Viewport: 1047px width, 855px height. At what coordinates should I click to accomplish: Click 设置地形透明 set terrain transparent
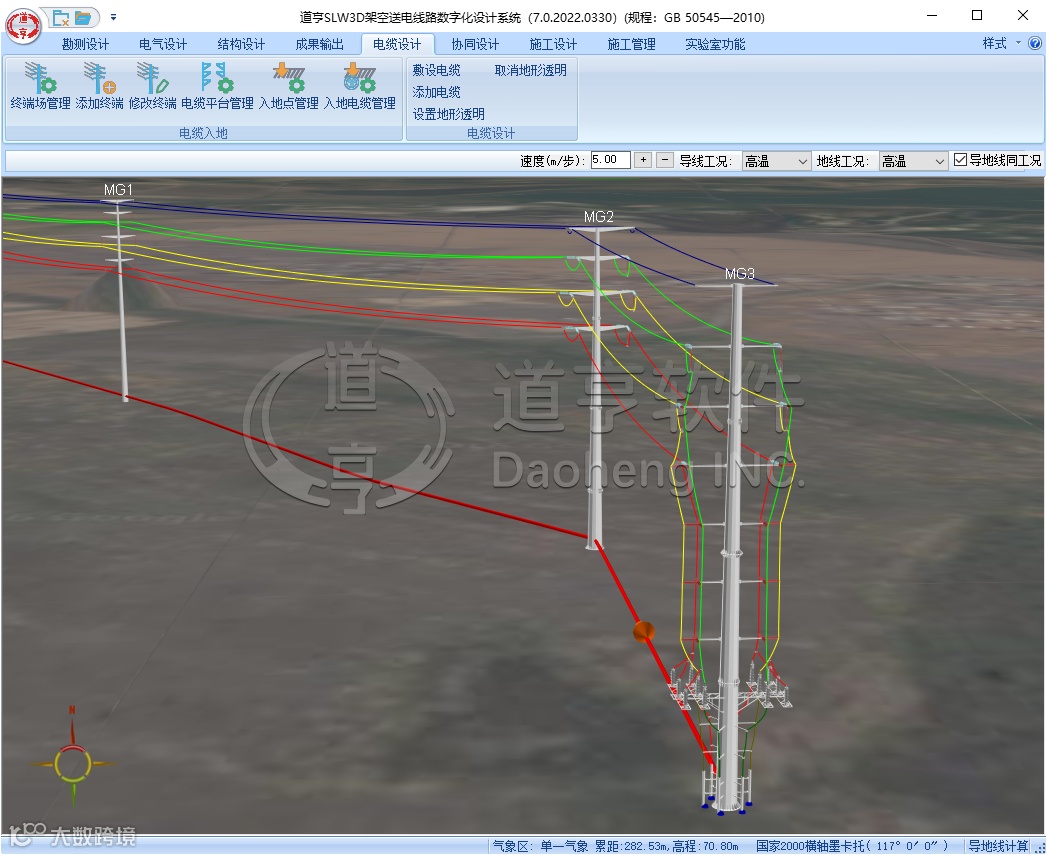(448, 114)
